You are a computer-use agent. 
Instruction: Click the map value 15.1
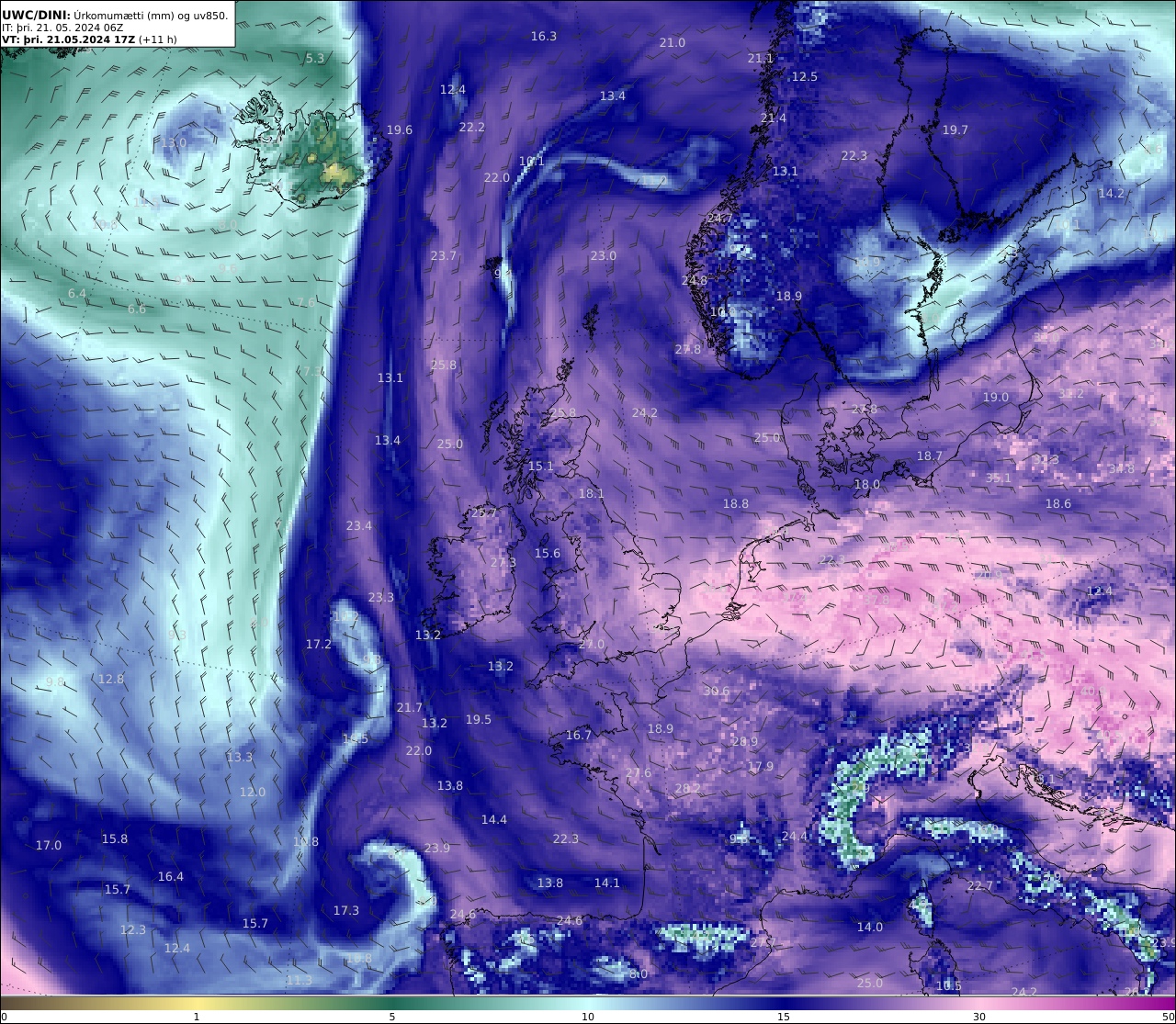tap(541, 467)
